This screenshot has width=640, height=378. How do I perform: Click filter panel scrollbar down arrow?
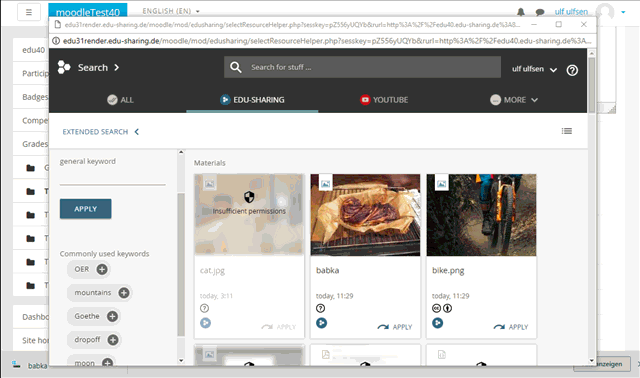click(x=181, y=360)
